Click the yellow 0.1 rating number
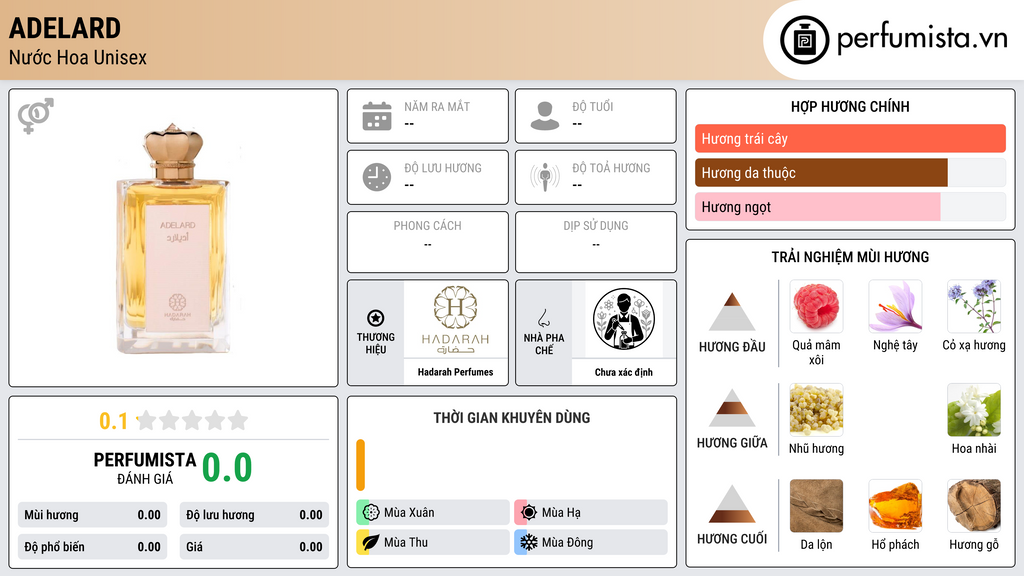 coord(114,421)
